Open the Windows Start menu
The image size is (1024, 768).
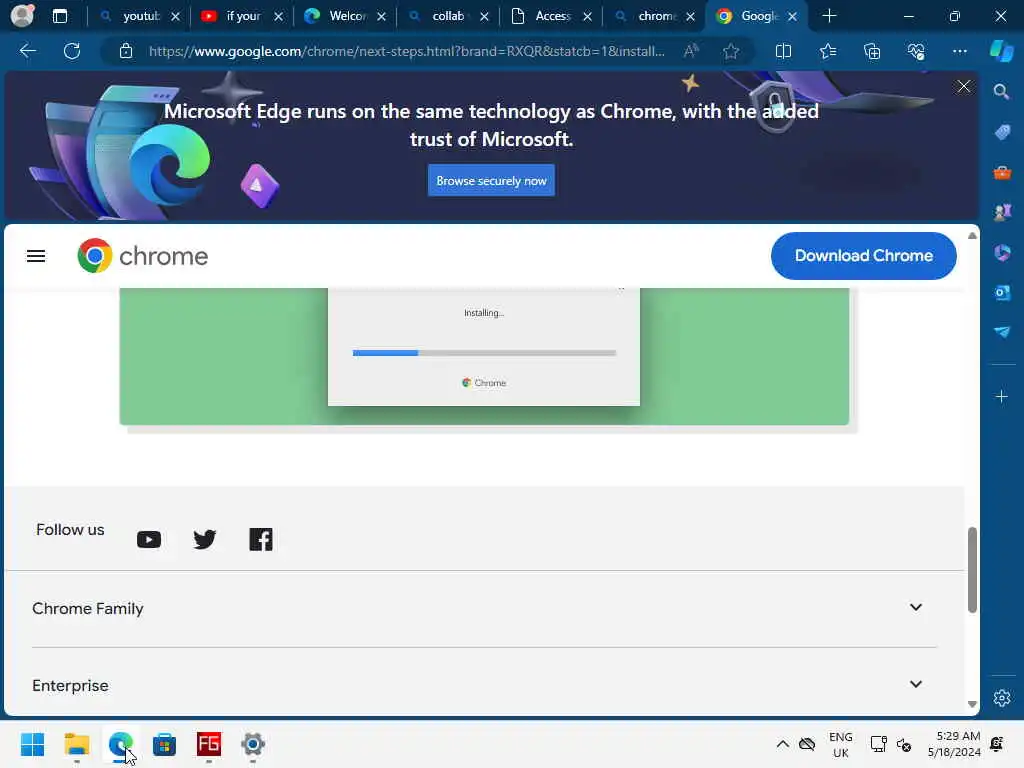pos(32,744)
